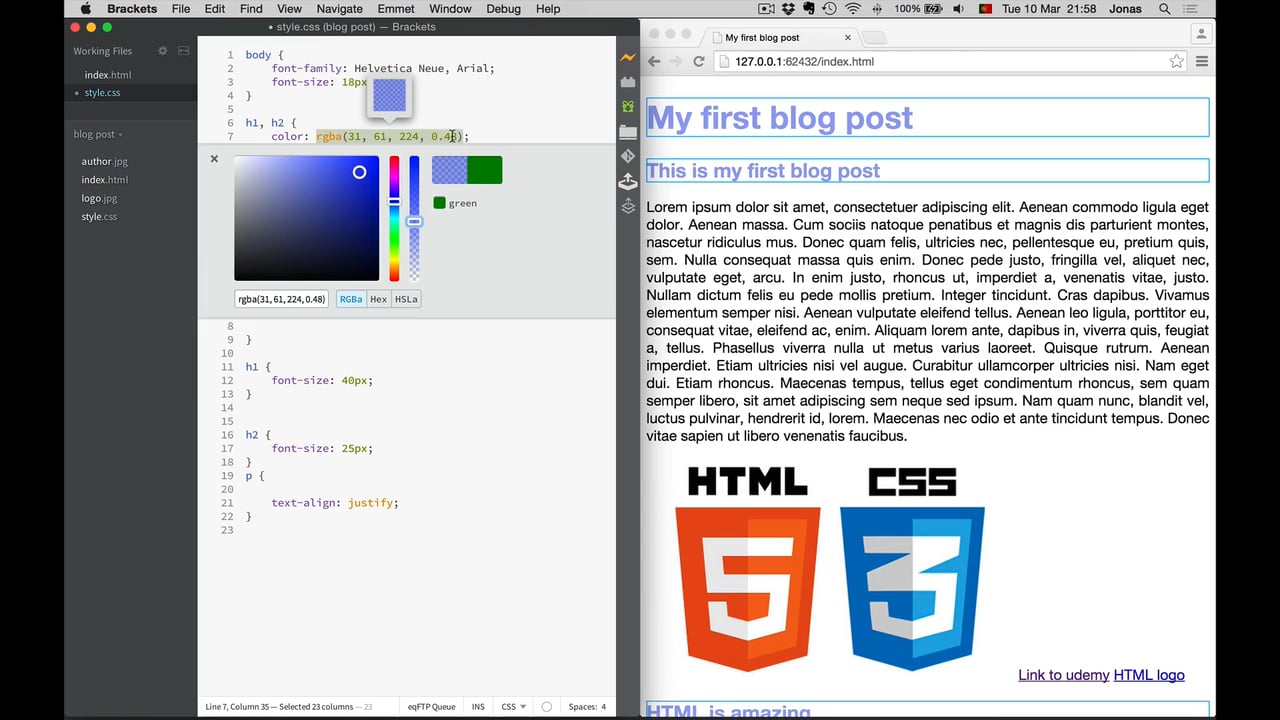1280x720 pixels.
Task: Click the folder icon in Brackets right toolbar
Action: (628, 131)
